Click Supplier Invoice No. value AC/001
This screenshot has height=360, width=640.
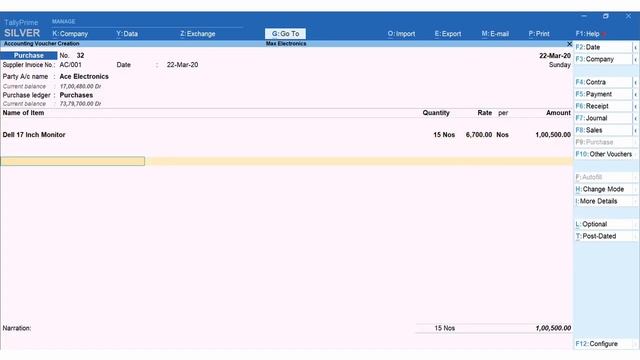point(70,65)
